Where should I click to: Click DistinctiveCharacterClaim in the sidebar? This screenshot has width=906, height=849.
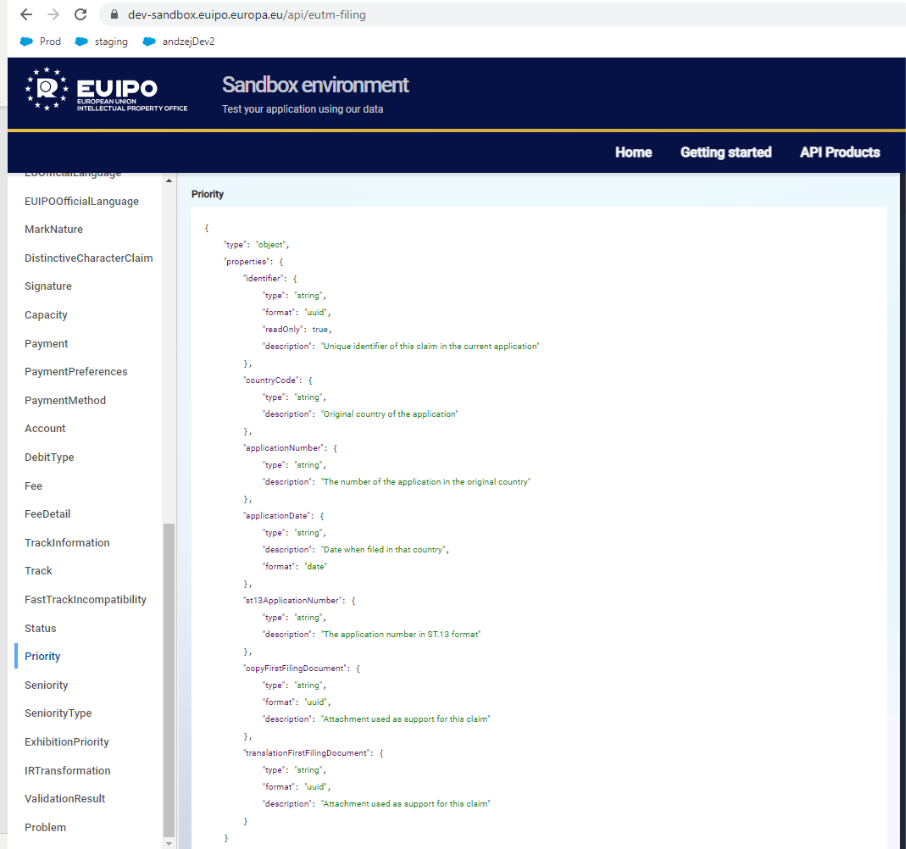click(x=88, y=258)
